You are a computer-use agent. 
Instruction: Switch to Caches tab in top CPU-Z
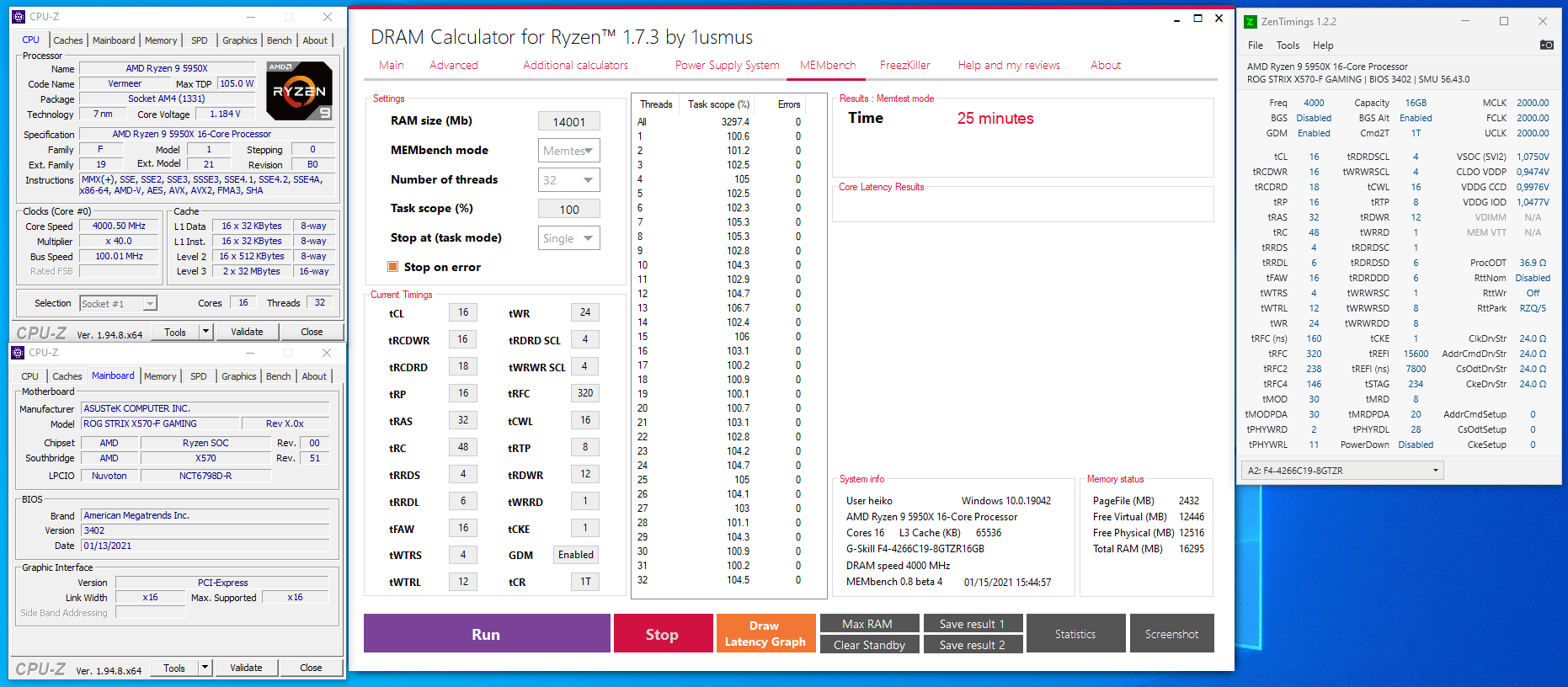pyautogui.click(x=68, y=40)
